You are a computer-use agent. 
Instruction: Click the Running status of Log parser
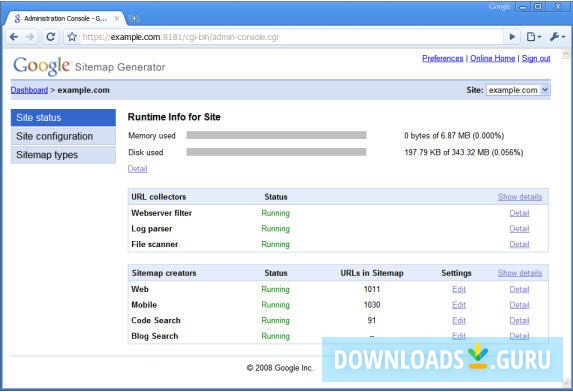[x=276, y=229]
